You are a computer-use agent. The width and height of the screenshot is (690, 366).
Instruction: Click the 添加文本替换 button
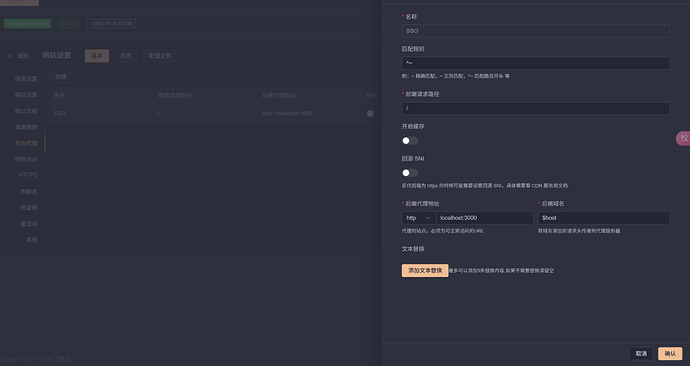[x=425, y=271]
